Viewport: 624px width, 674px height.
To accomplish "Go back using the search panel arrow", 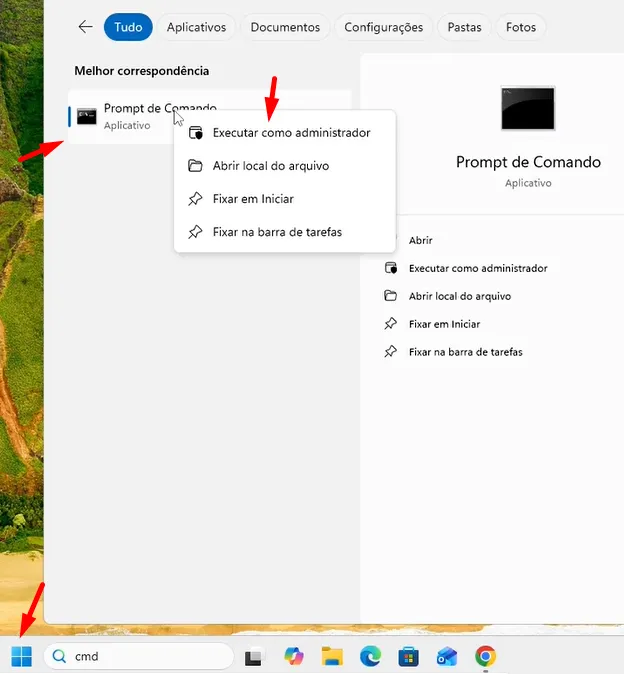I will 85,27.
